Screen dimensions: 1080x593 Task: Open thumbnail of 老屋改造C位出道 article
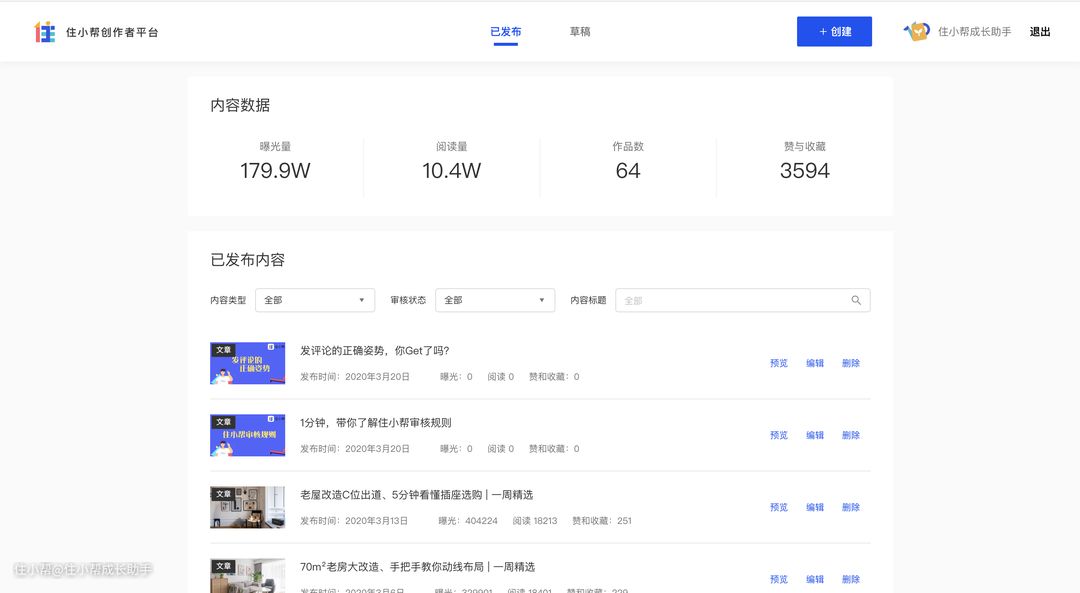(x=247, y=508)
